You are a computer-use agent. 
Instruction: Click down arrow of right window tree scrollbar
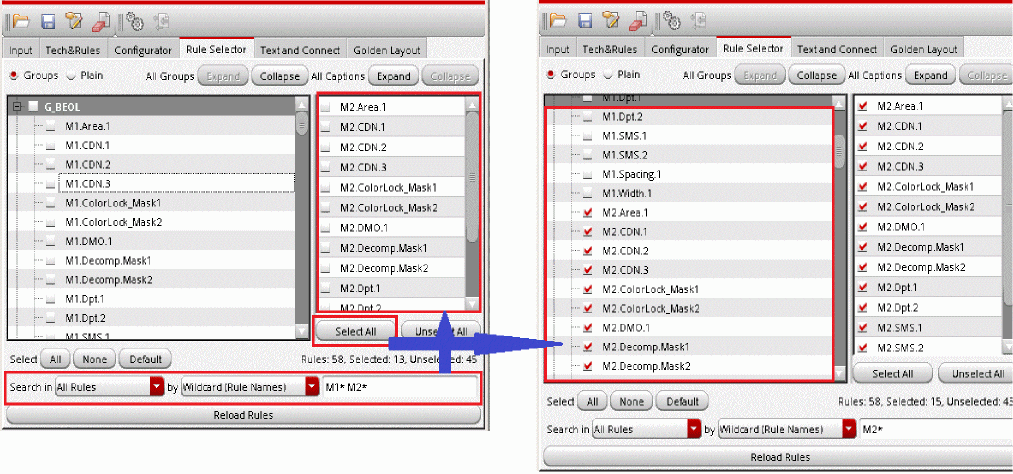click(x=839, y=373)
